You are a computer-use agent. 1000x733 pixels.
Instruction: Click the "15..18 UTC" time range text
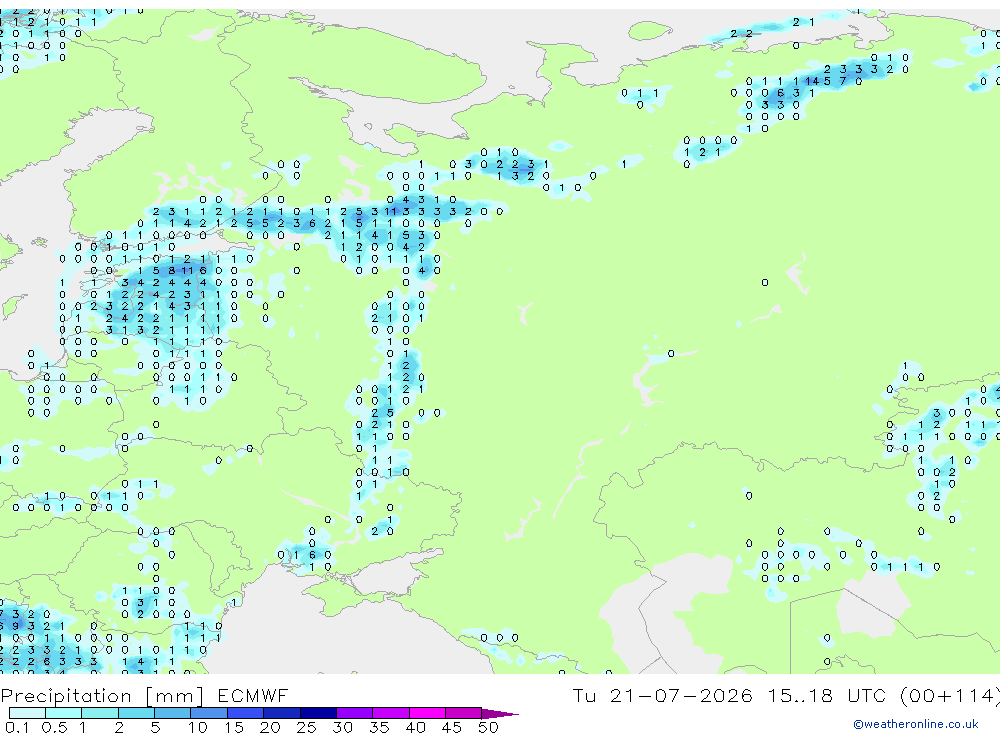coord(828,695)
